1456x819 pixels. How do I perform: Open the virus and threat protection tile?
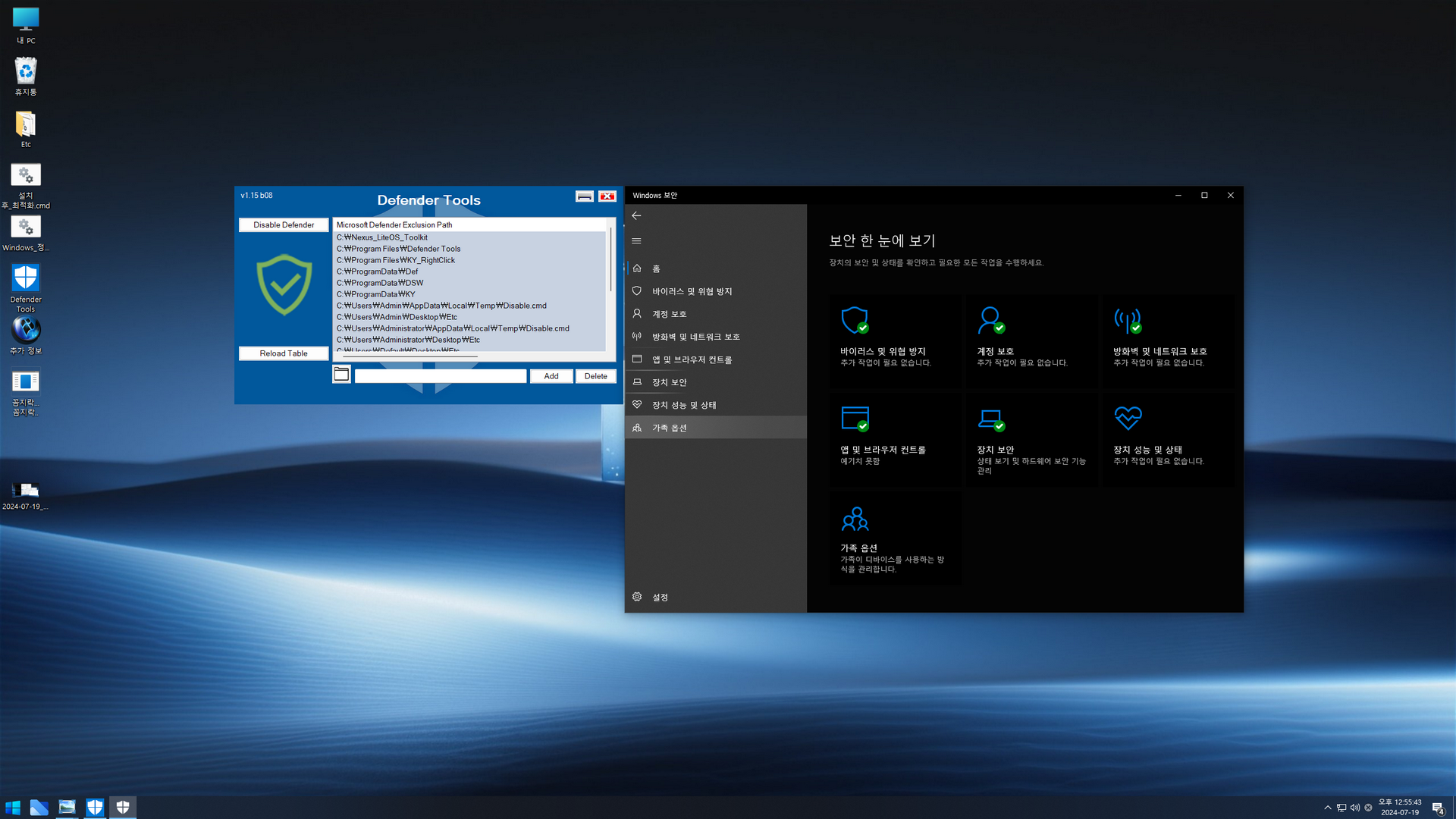coord(894,340)
